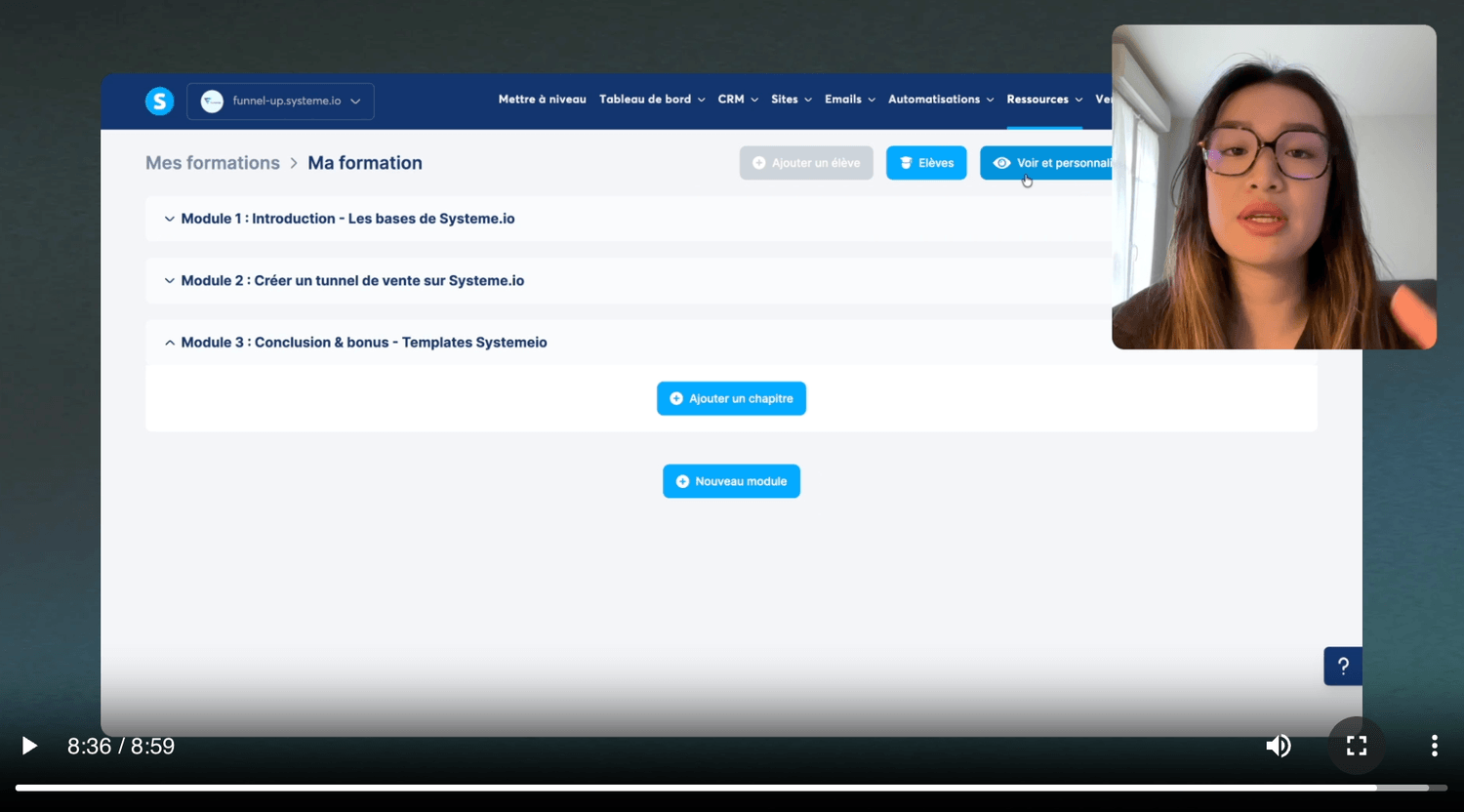
Task: Click Ajouter un chapitre button
Action: click(731, 398)
